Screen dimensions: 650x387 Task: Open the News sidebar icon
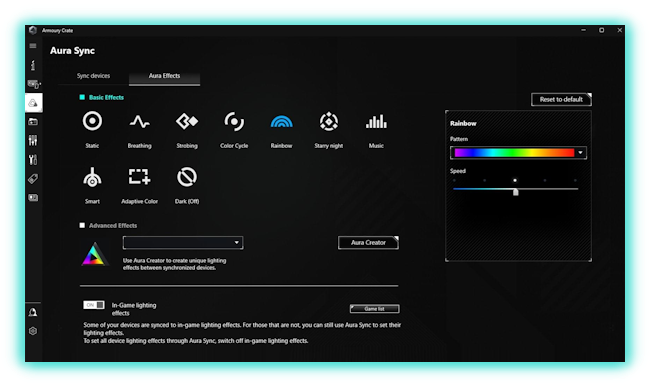point(33,198)
